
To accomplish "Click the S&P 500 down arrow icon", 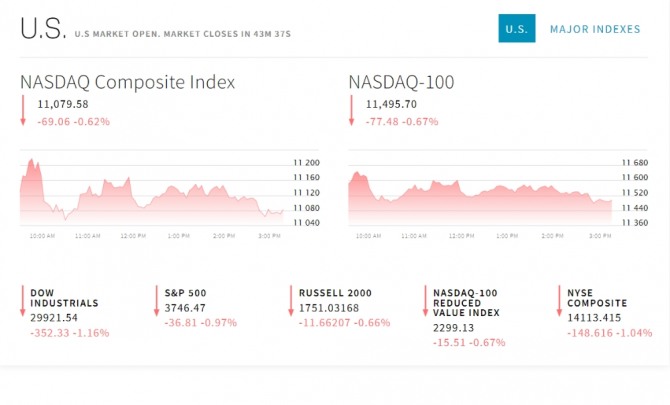I will [157, 301].
